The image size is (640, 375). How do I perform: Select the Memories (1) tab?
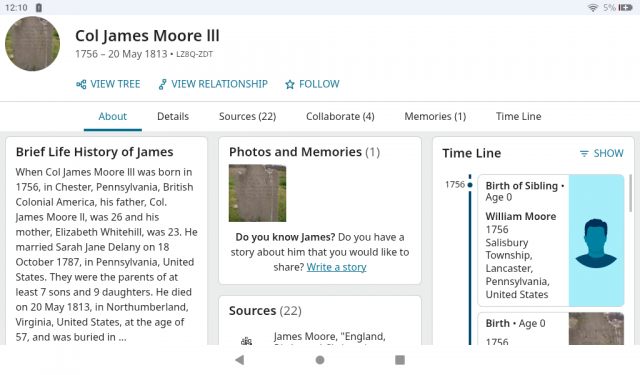coord(435,116)
